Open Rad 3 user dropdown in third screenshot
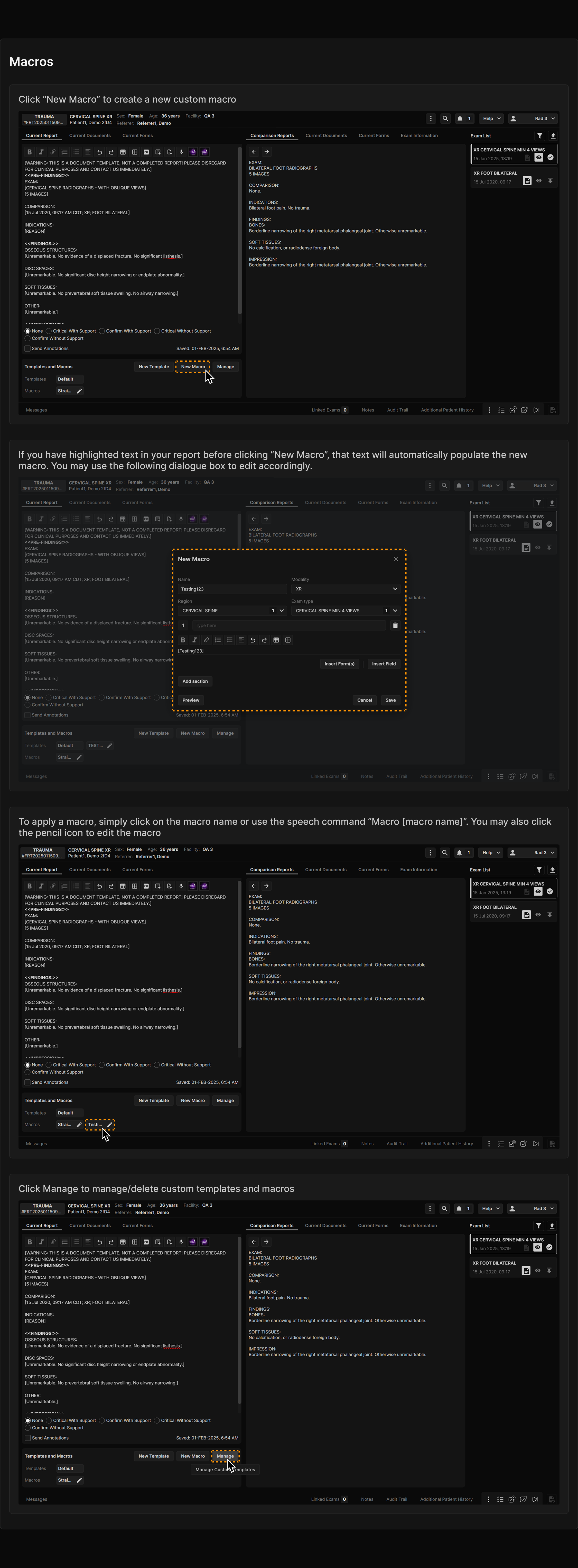The height and width of the screenshot is (1568, 578). [x=532, y=853]
